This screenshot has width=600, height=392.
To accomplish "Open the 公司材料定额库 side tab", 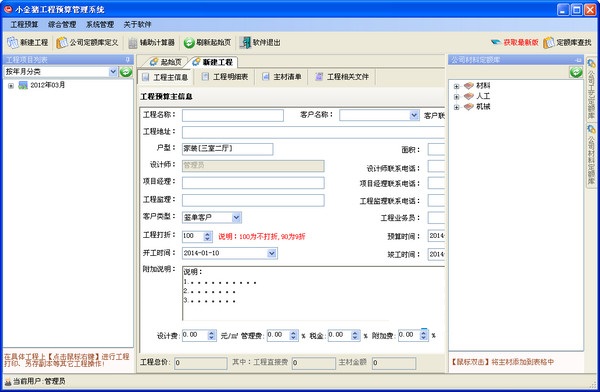I will pyautogui.click(x=592, y=155).
